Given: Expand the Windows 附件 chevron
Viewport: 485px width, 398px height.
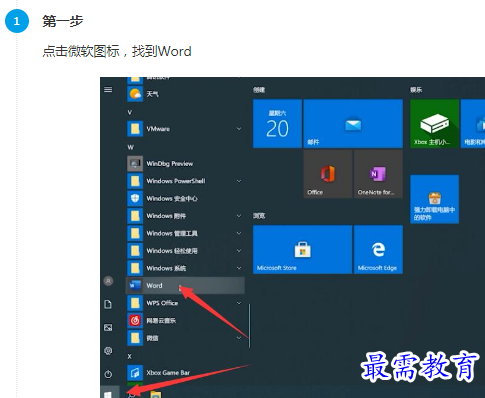Looking at the screenshot, I should tap(239, 216).
